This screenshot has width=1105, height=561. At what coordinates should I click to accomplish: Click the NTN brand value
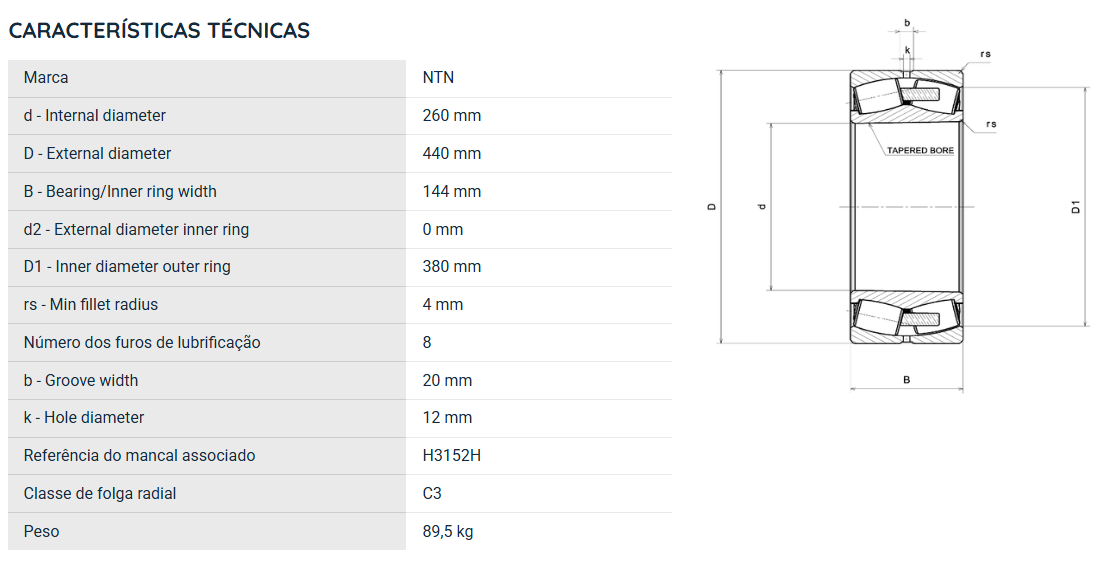[438, 78]
